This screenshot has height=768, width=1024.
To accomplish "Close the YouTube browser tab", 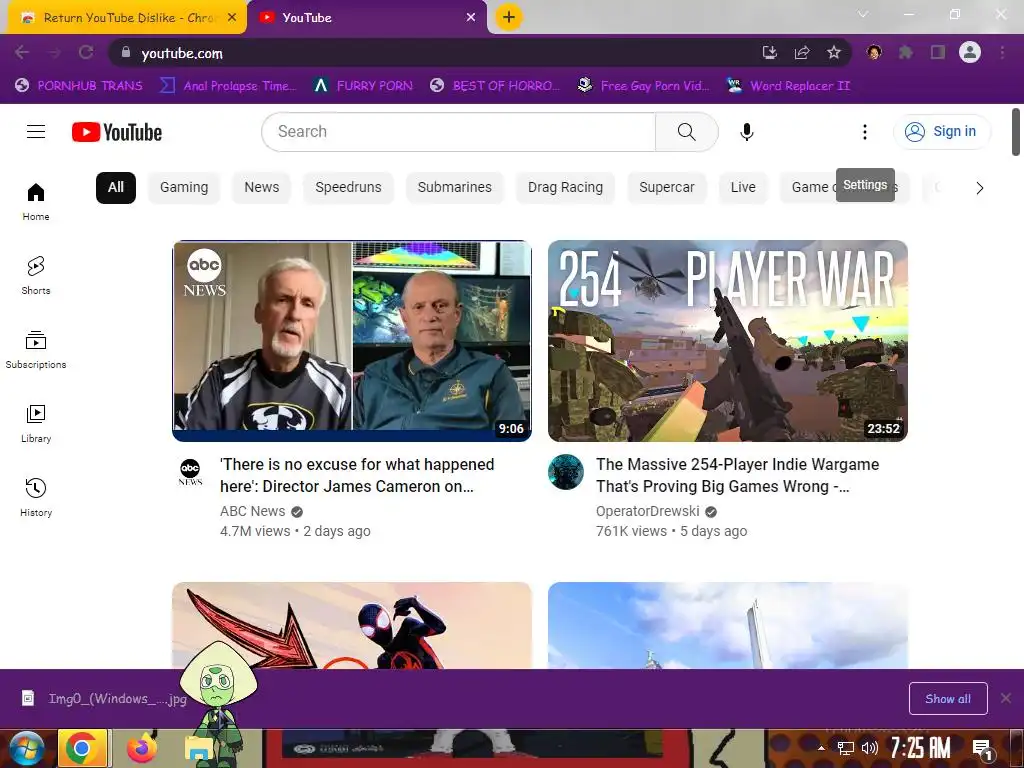I will click(x=471, y=18).
